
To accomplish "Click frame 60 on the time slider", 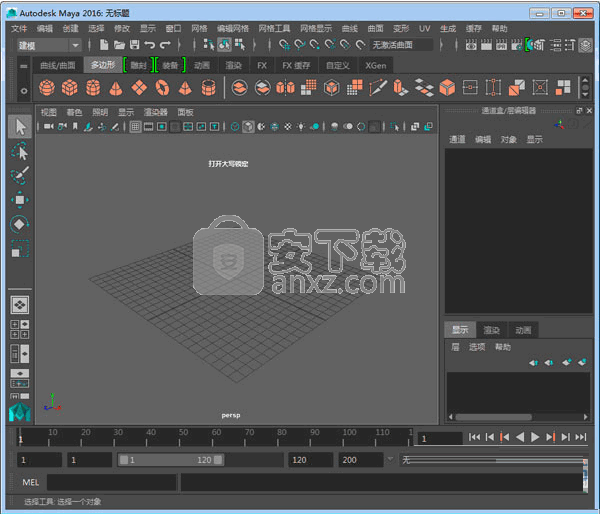I will [x=212, y=437].
